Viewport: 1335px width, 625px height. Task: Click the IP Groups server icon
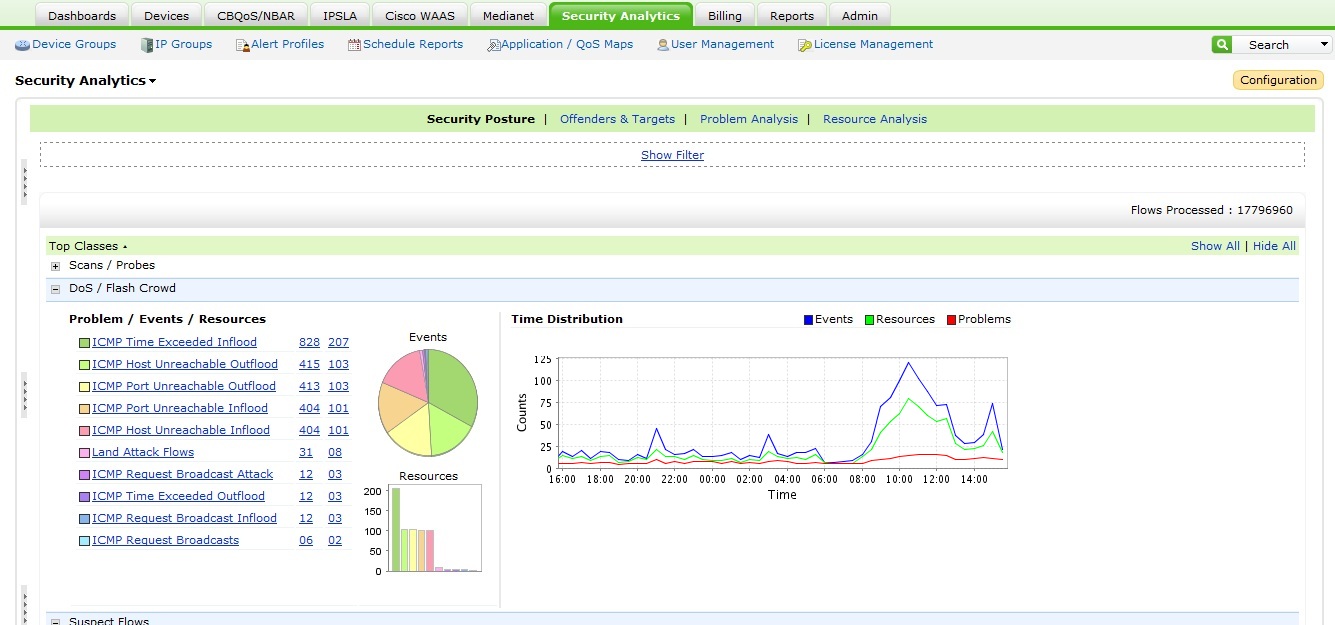click(x=147, y=45)
